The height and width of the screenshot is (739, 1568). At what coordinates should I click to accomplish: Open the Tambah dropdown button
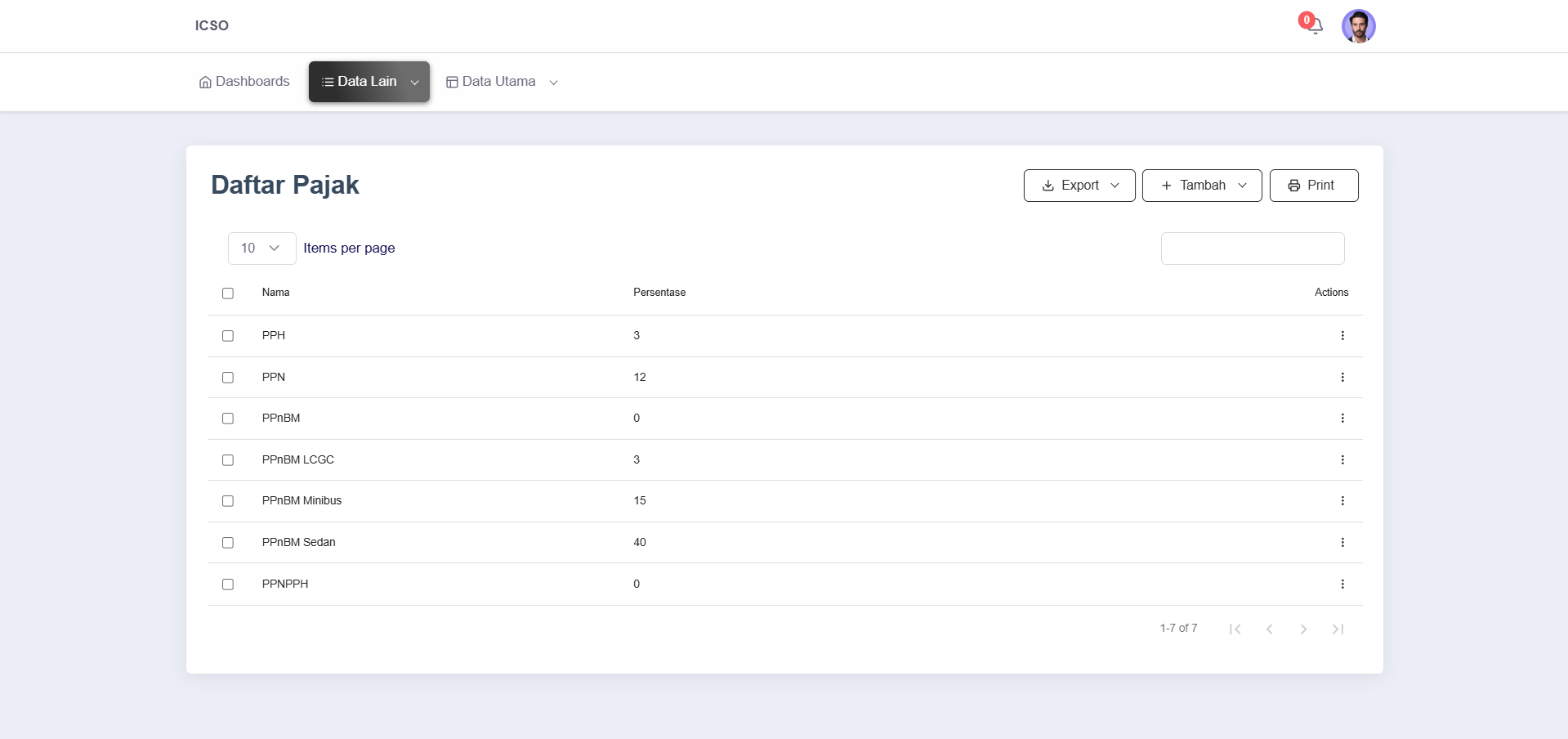point(1201,186)
